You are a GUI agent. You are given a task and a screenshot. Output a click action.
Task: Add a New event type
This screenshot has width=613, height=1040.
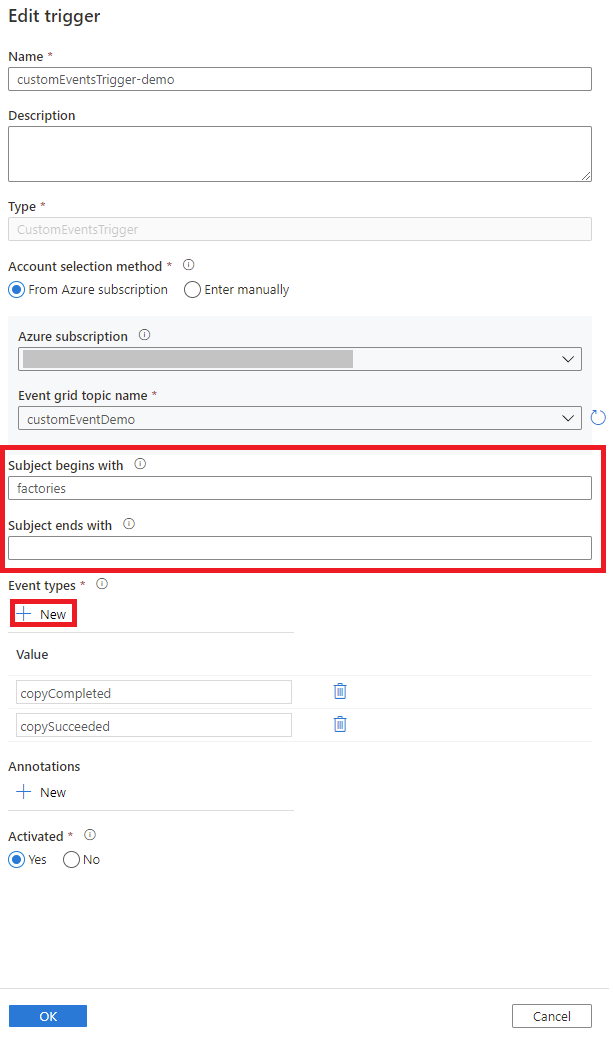click(x=42, y=612)
